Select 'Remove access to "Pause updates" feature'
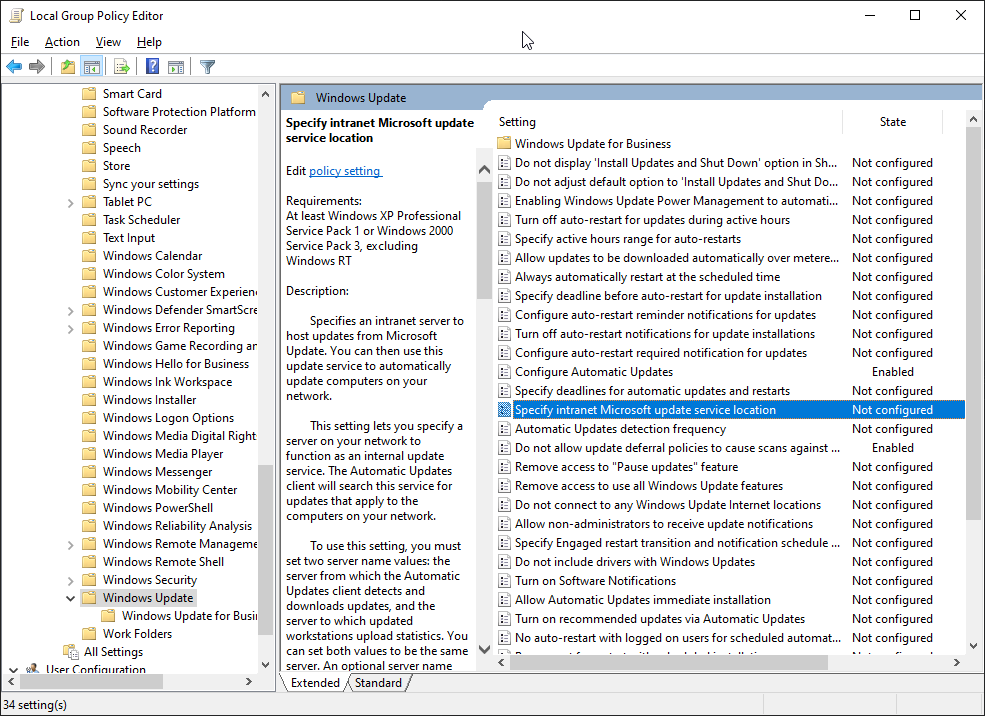This screenshot has height=716, width=985. point(626,467)
